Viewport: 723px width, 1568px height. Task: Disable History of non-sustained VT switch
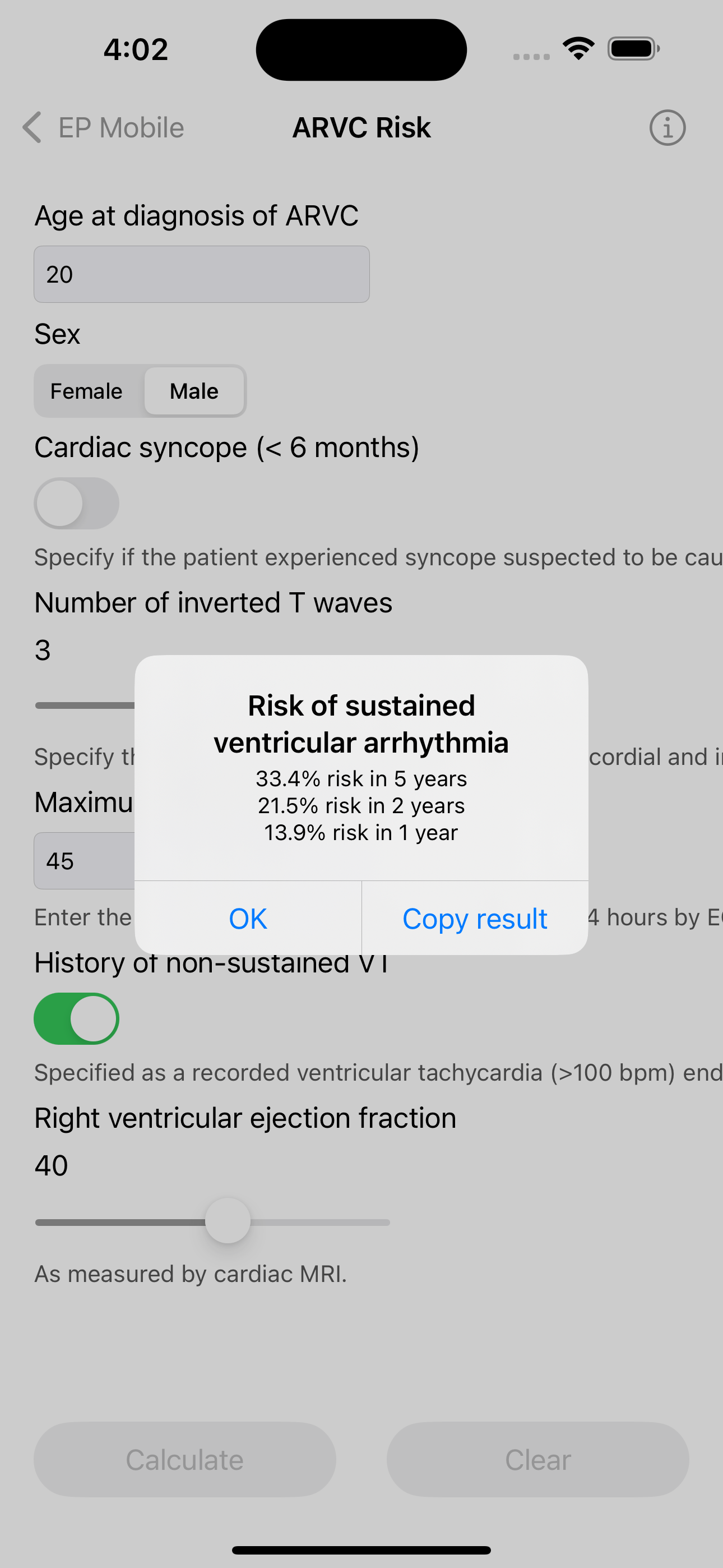click(77, 1018)
